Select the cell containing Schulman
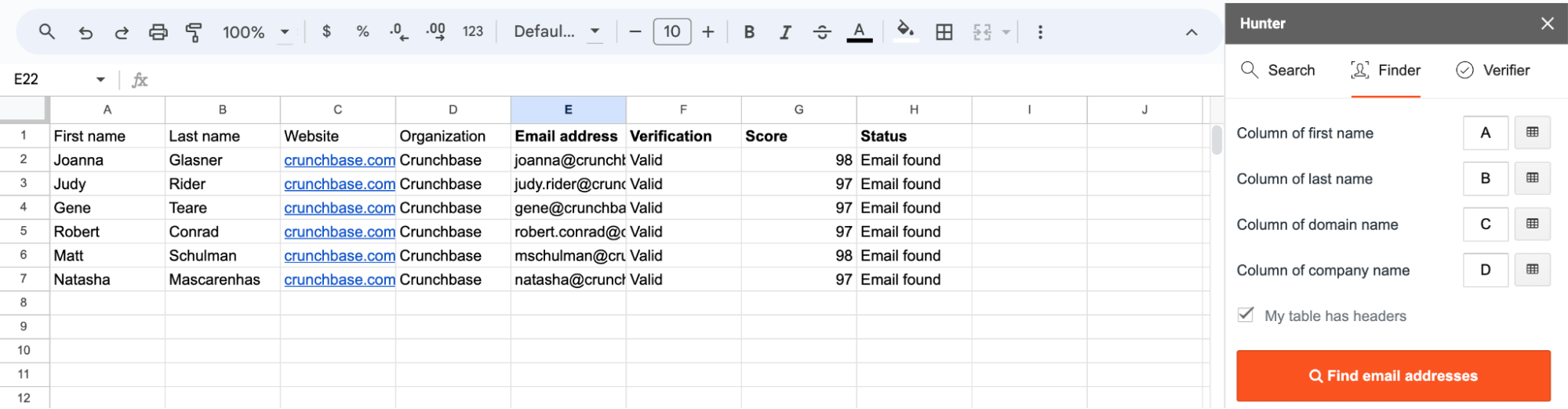1568x409 pixels. tap(223, 256)
